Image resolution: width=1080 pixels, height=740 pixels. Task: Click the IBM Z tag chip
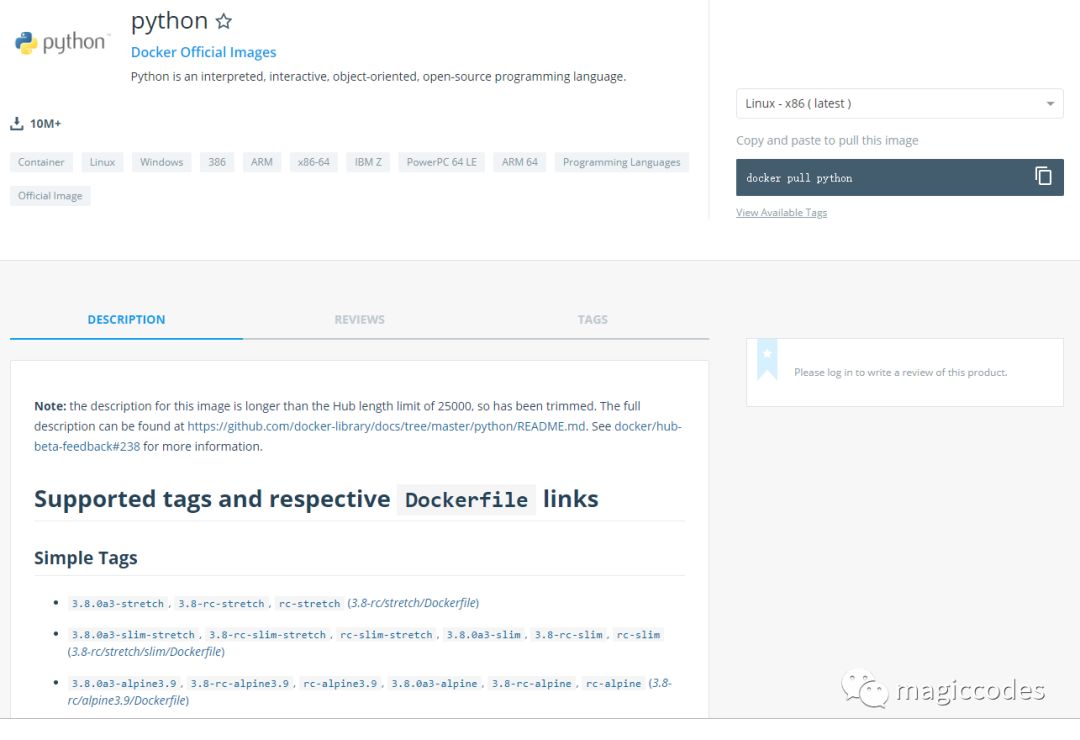point(368,162)
